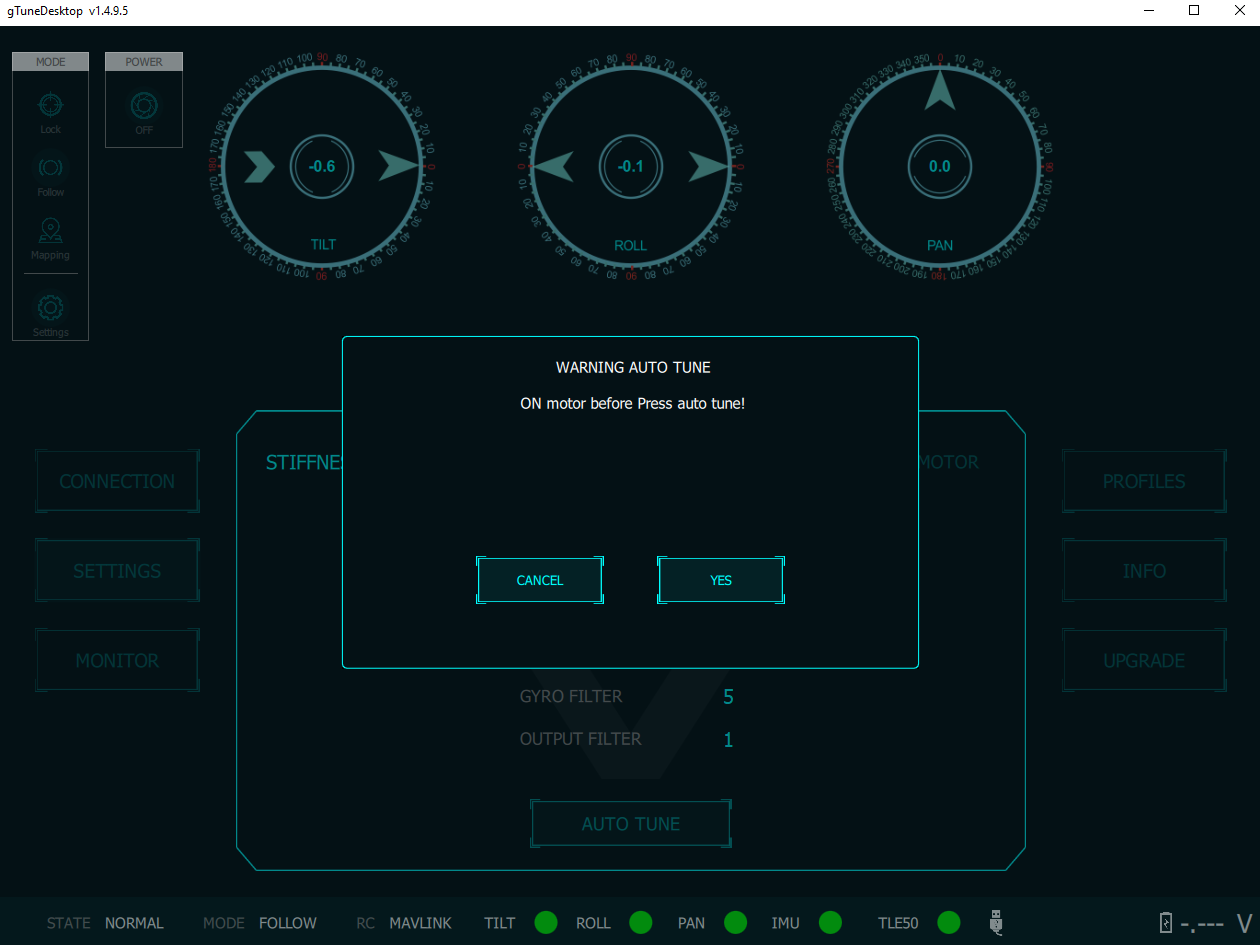Open the UPGRADE menu

coord(1144,661)
